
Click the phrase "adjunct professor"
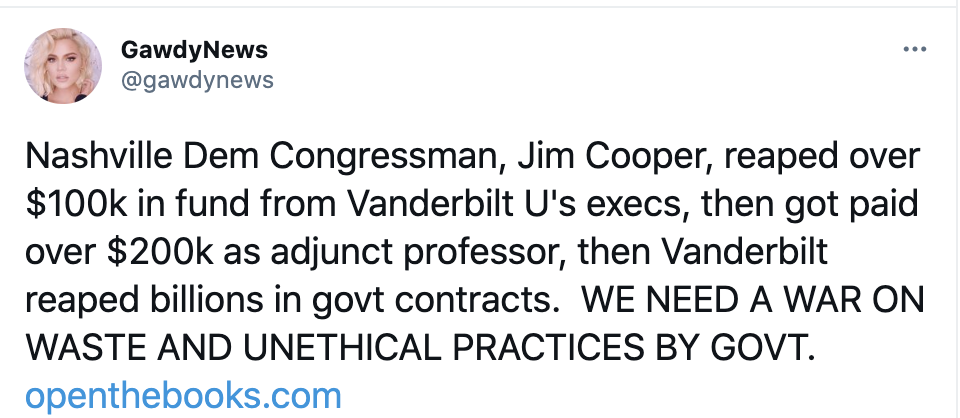coord(400,251)
